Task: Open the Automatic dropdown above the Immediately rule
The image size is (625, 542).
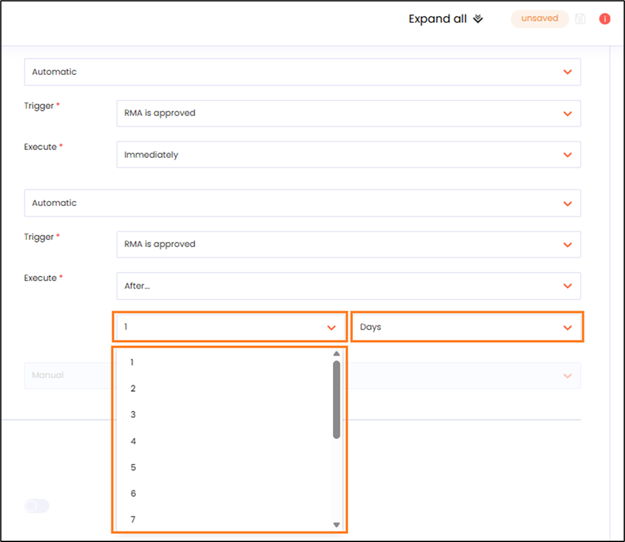Action: (302, 72)
